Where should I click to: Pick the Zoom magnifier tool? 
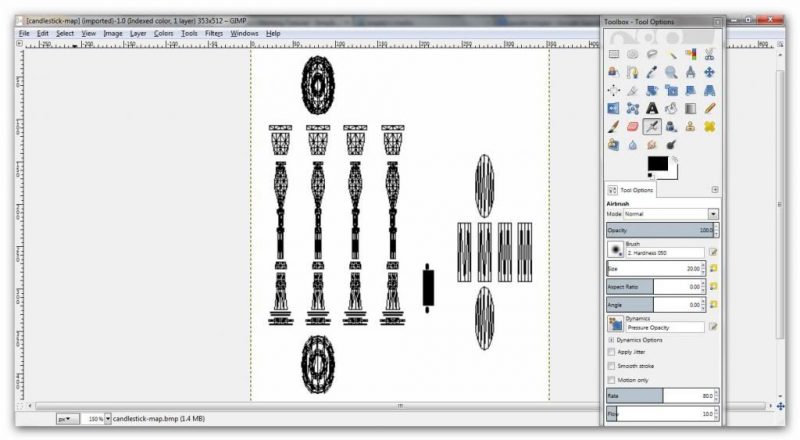(x=671, y=72)
